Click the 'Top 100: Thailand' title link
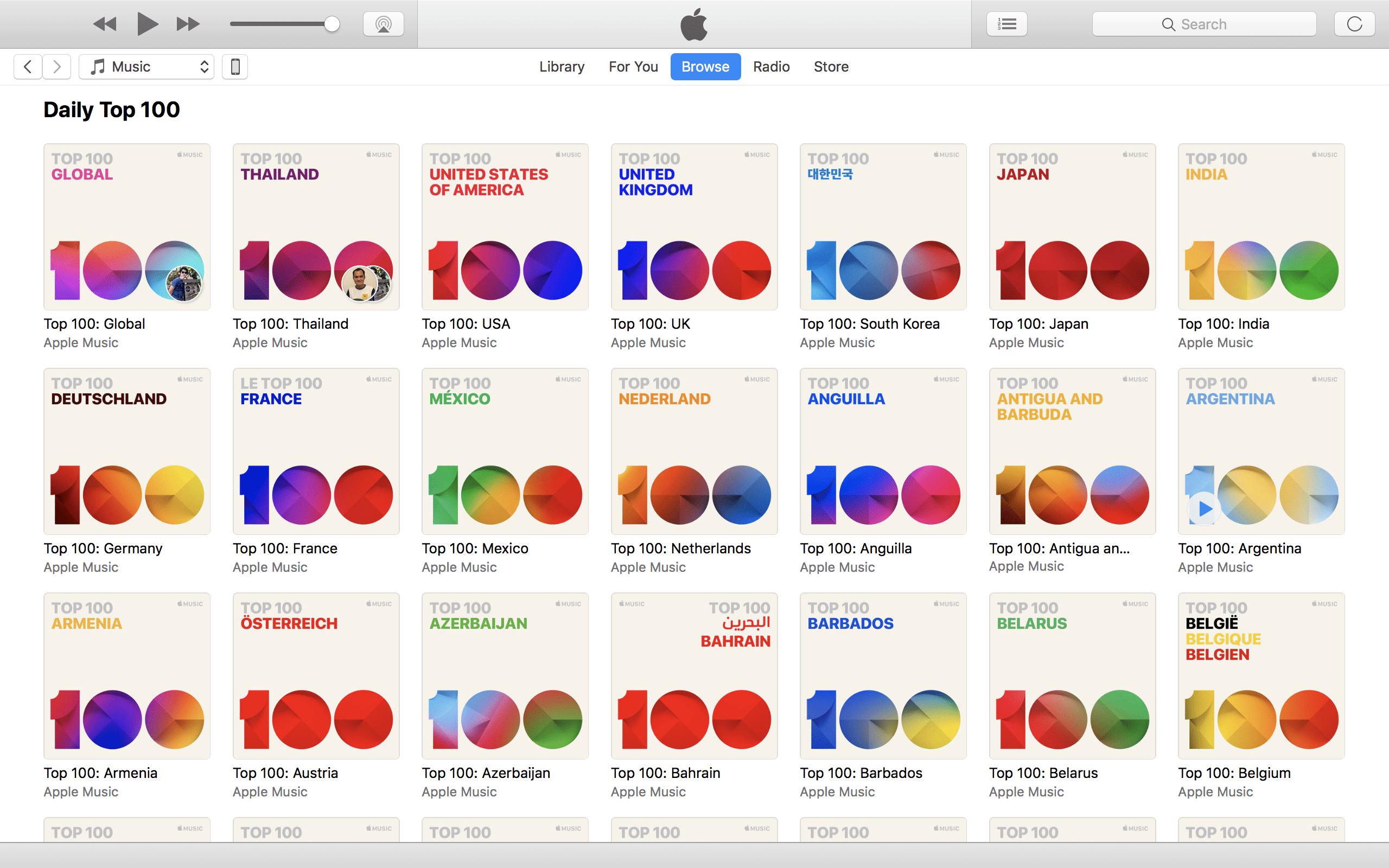The width and height of the screenshot is (1389, 868). pyautogui.click(x=290, y=324)
